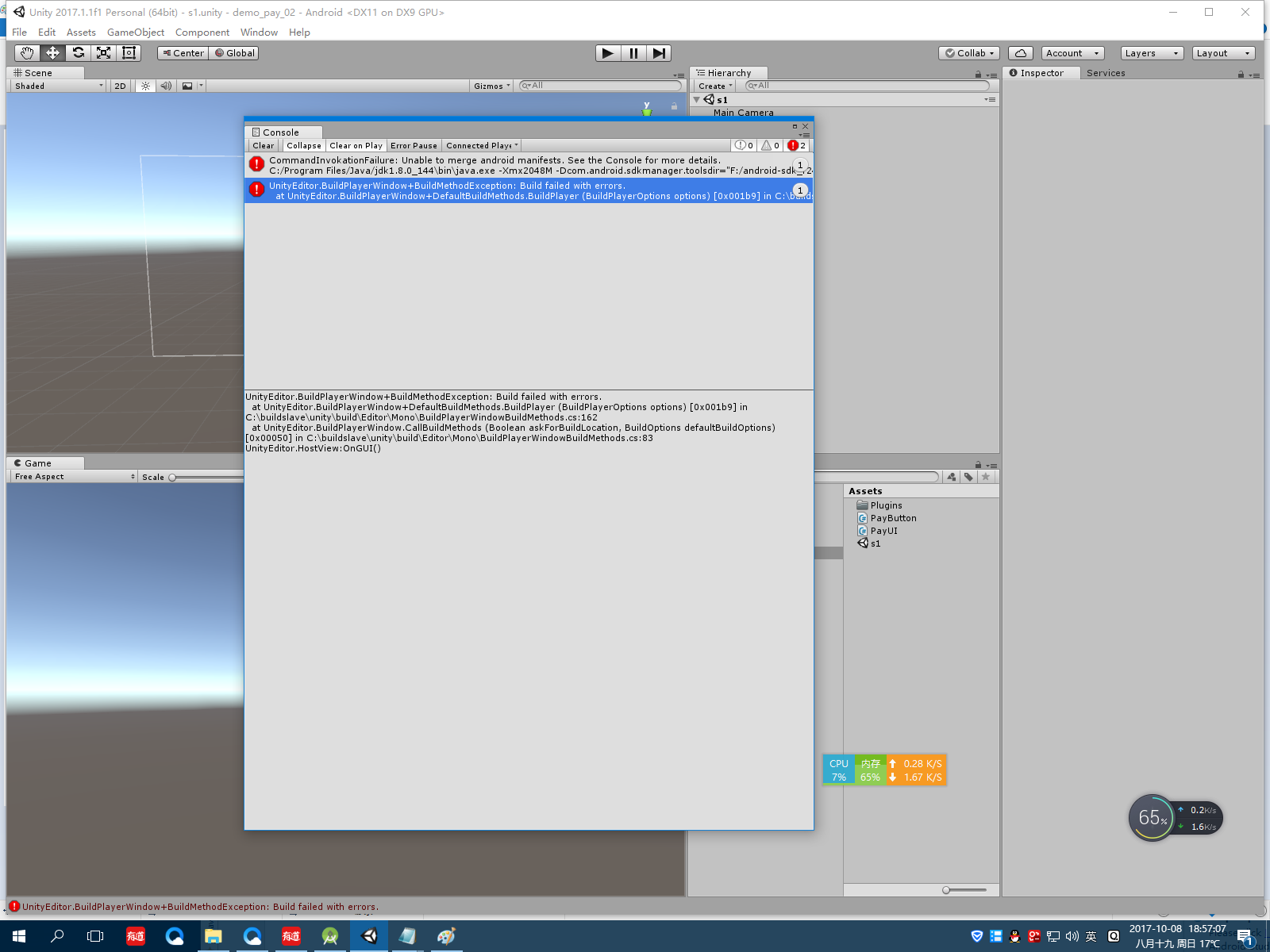
Task: Toggle scene lighting sun icon
Action: (x=145, y=86)
